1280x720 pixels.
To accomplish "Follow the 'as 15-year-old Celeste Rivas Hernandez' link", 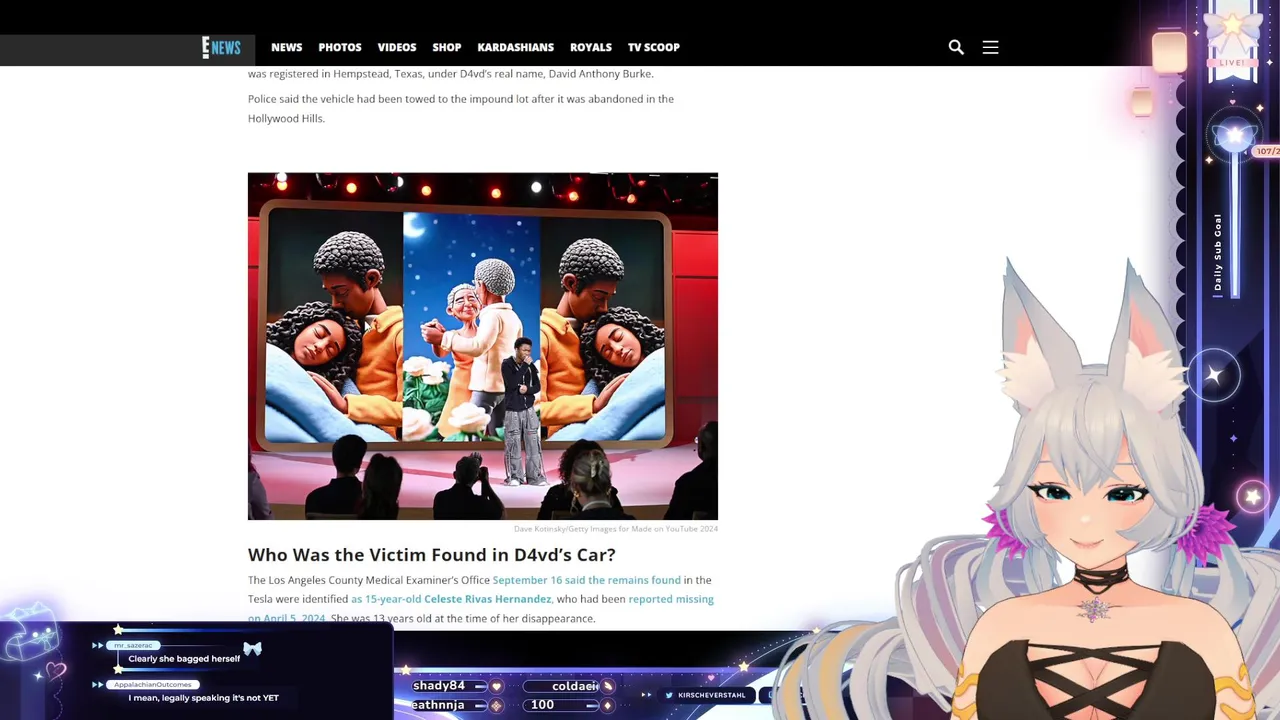I will click(451, 599).
